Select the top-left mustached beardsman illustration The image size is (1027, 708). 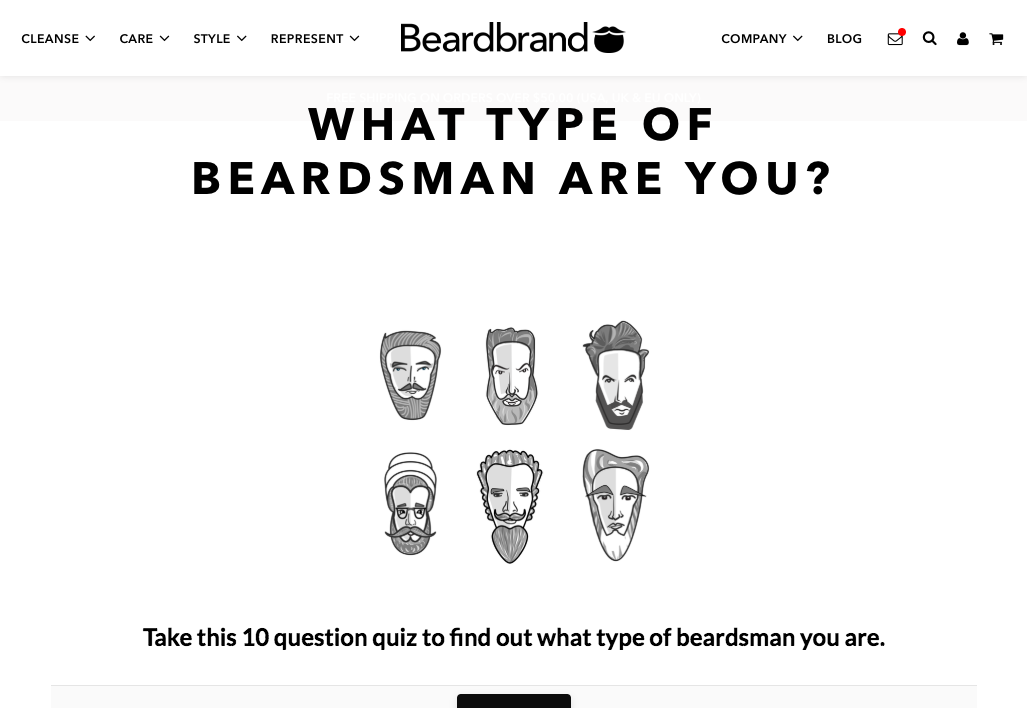(x=410, y=375)
